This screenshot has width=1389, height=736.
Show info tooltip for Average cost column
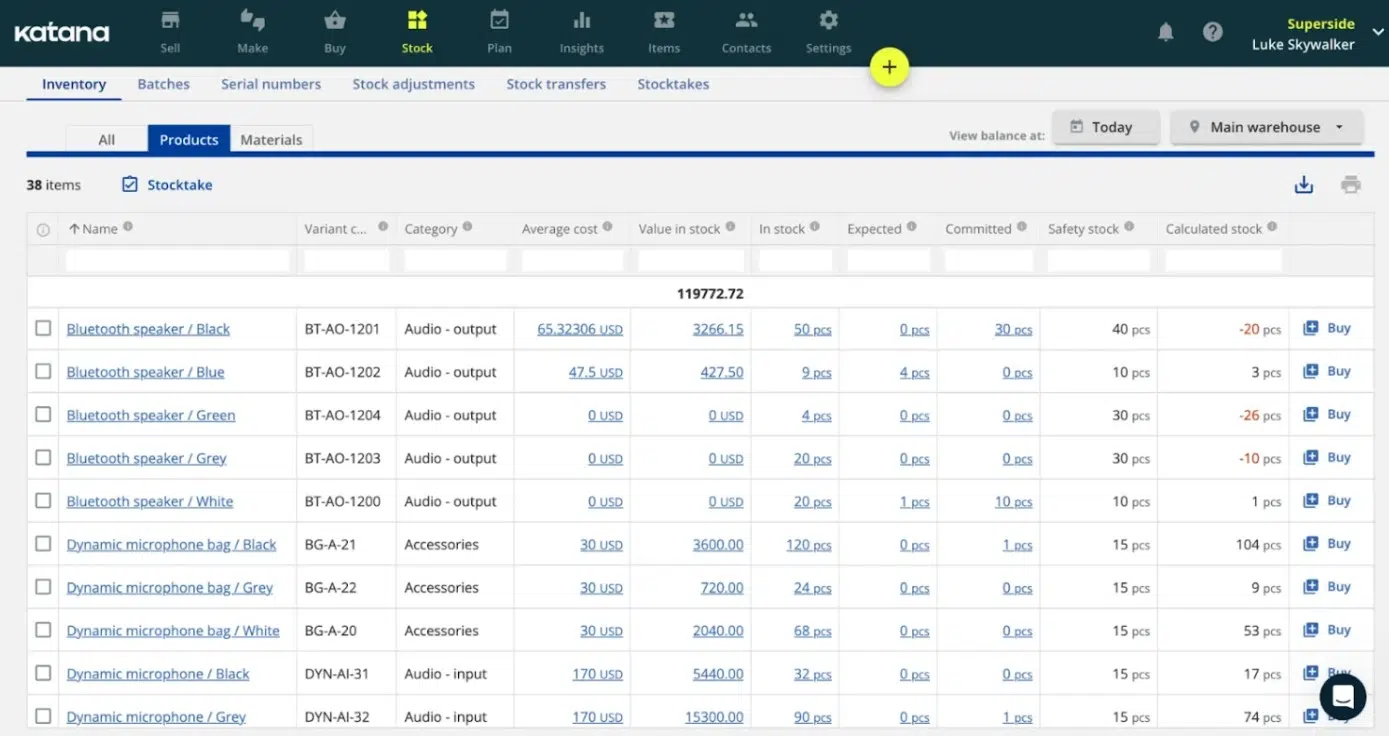point(608,227)
